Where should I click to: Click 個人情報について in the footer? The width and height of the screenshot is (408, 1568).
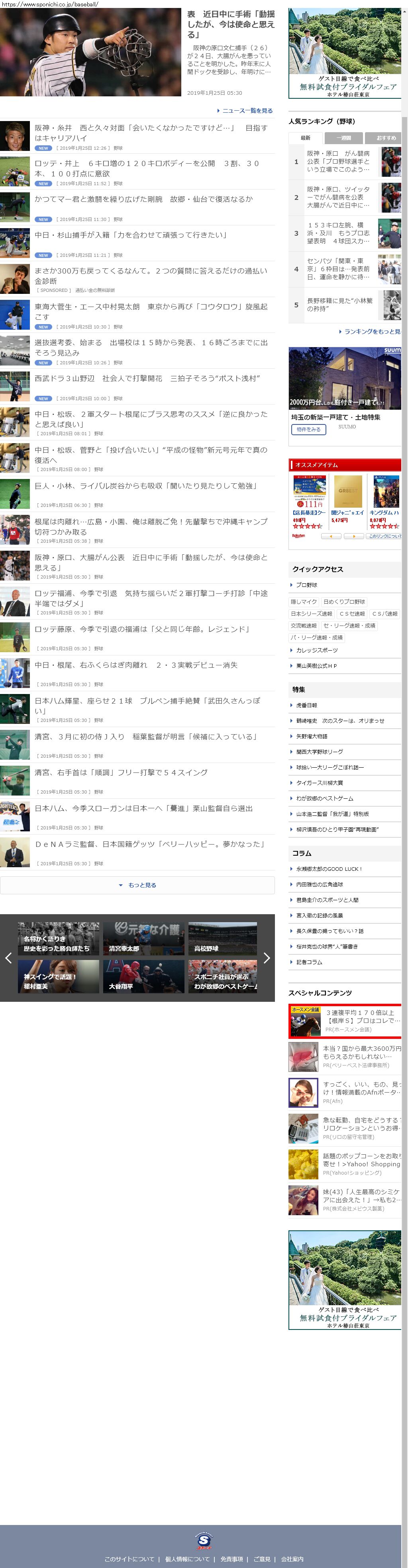187,1559
